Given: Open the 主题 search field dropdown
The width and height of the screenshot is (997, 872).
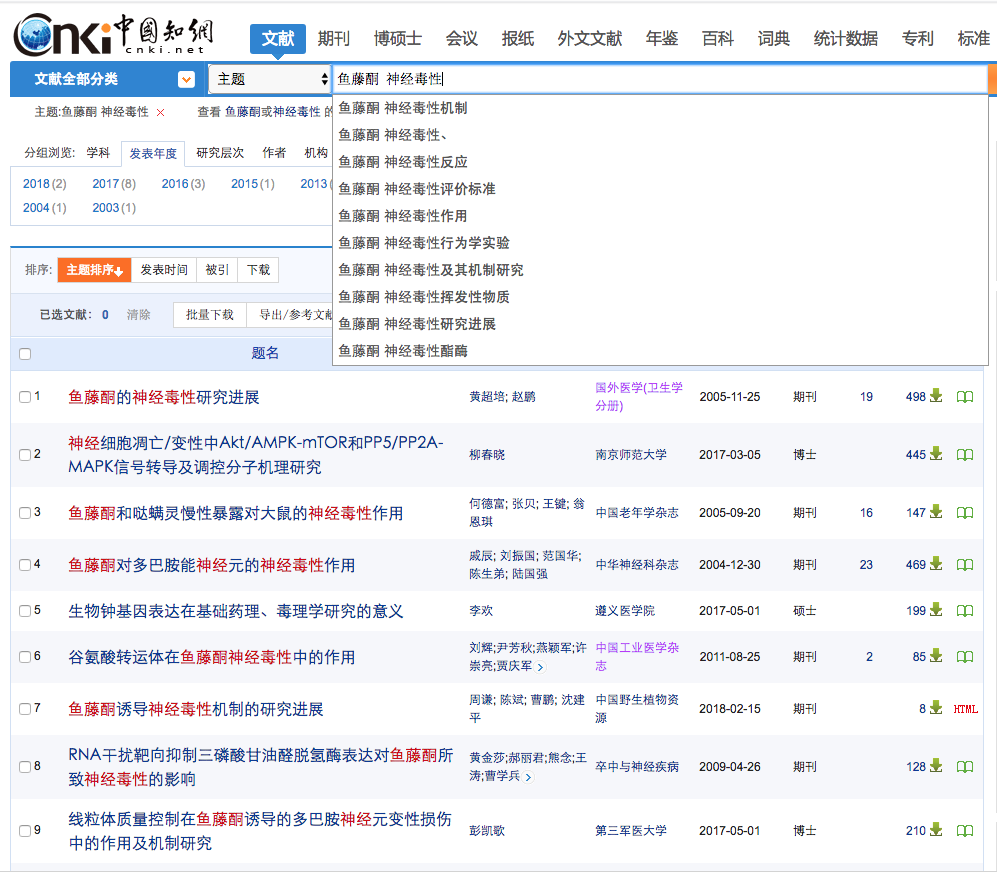Looking at the screenshot, I should (x=270, y=79).
